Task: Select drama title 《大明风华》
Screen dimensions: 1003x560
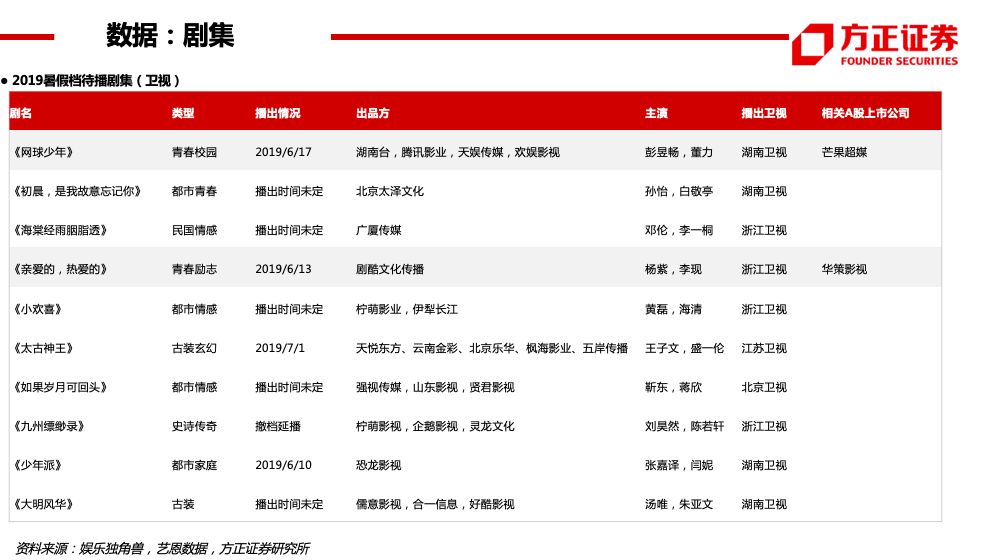Action: tap(43, 504)
